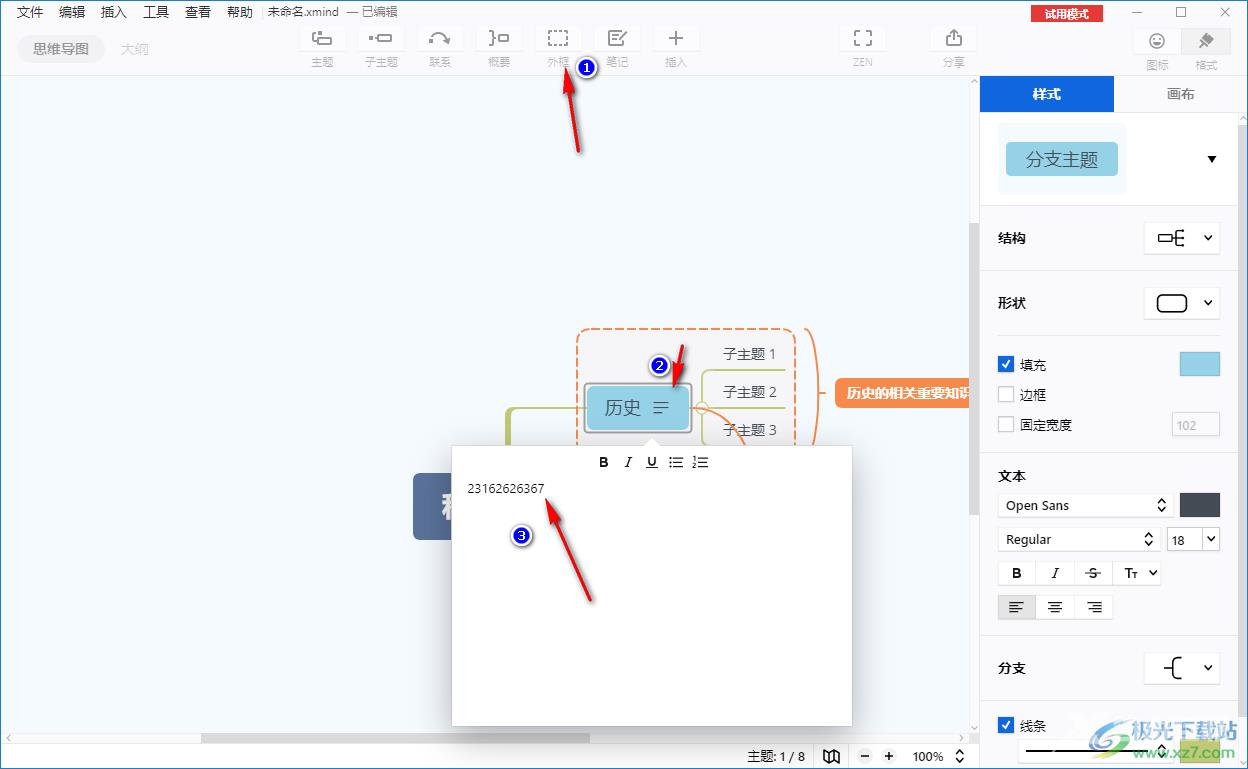Insert bullet list in the note
The width and height of the screenshot is (1248, 769).
[x=676, y=462]
